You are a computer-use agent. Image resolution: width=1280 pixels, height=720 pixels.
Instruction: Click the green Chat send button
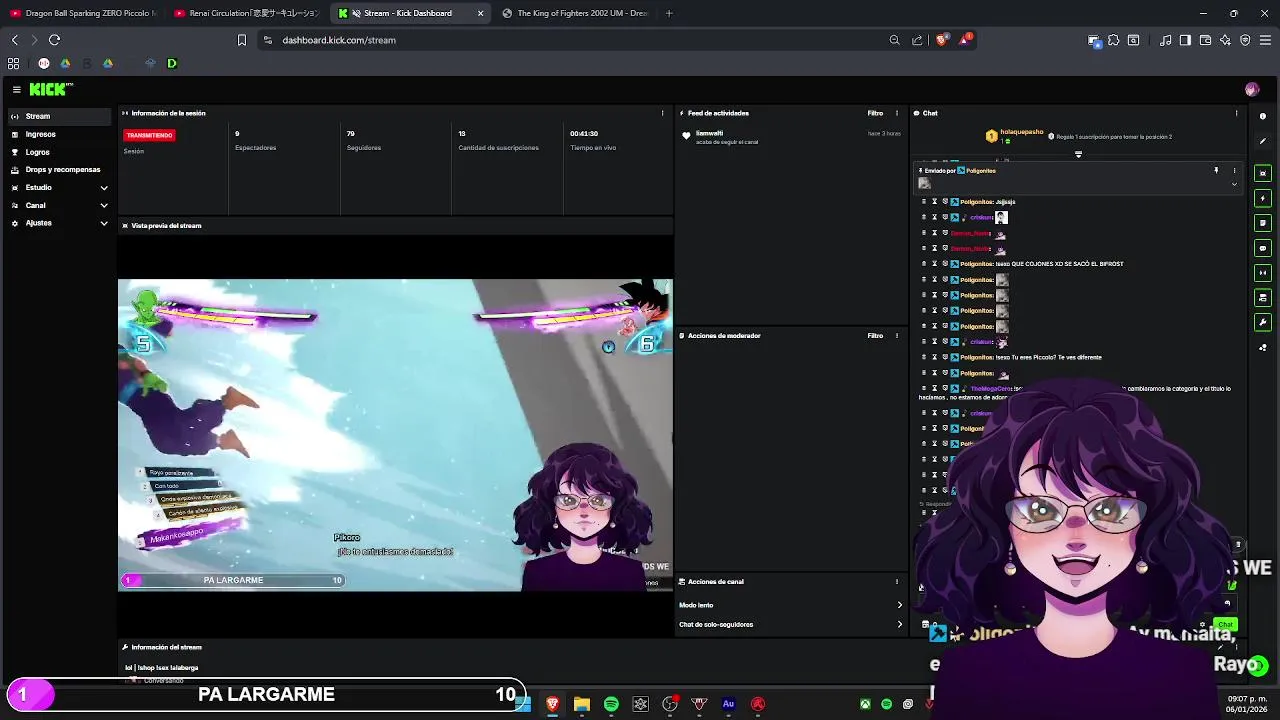1225,625
